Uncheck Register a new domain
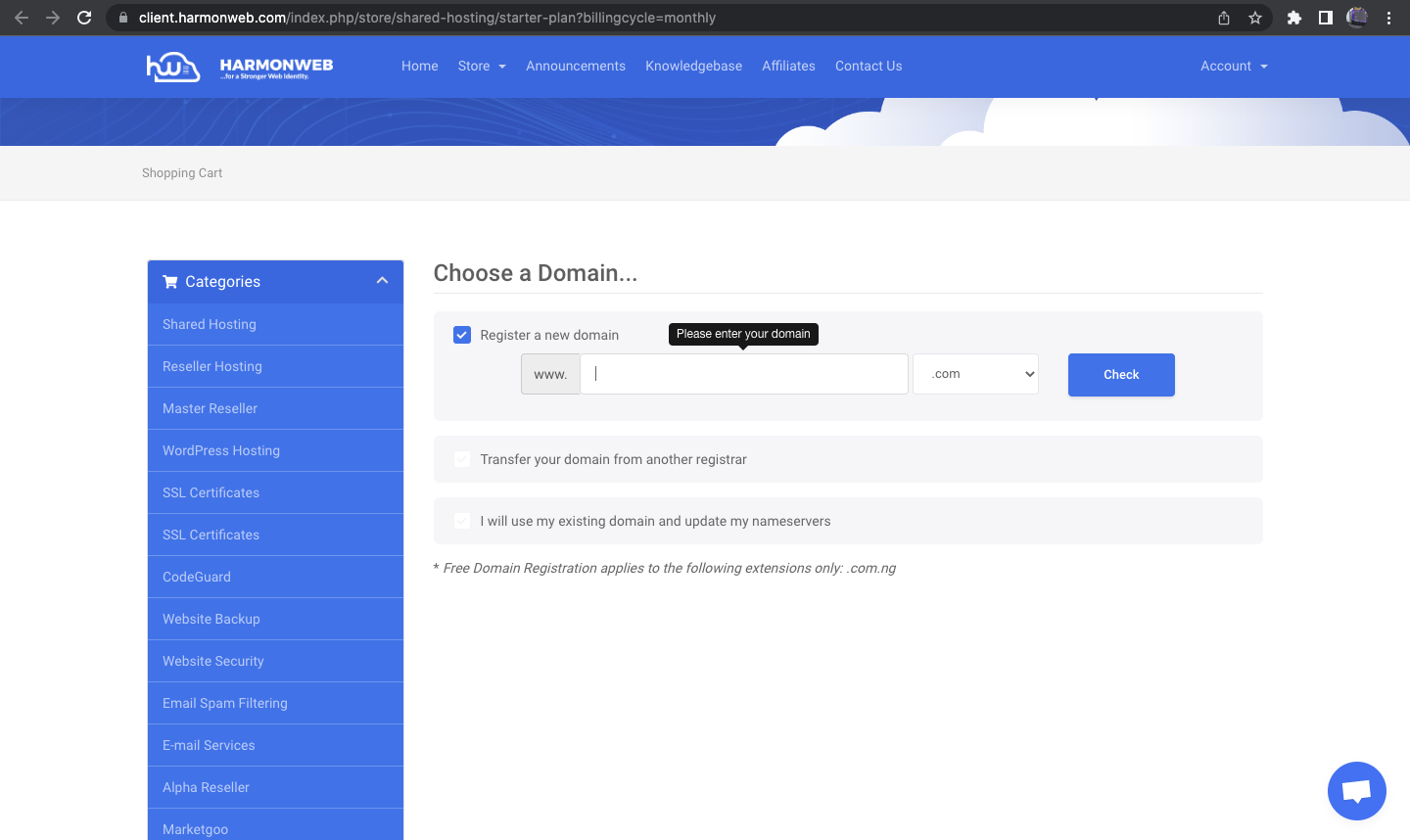The image size is (1410, 840). (461, 334)
